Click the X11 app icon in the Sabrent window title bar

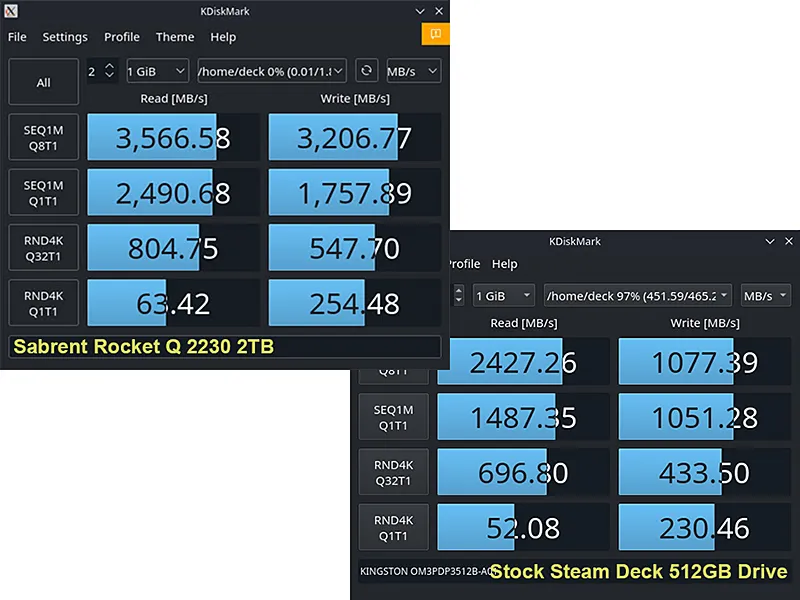(x=11, y=11)
